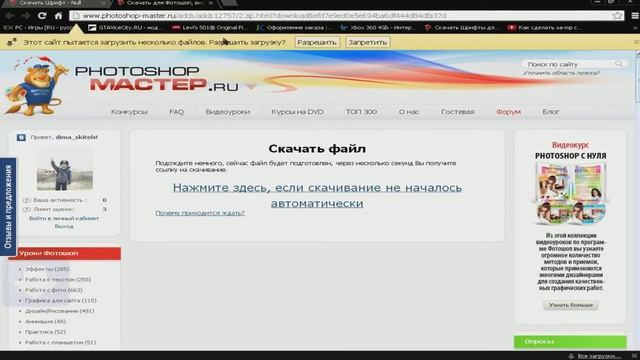The width and height of the screenshot is (640, 360).
Task: Open the Гостевая menu item
Action: click(x=458, y=111)
